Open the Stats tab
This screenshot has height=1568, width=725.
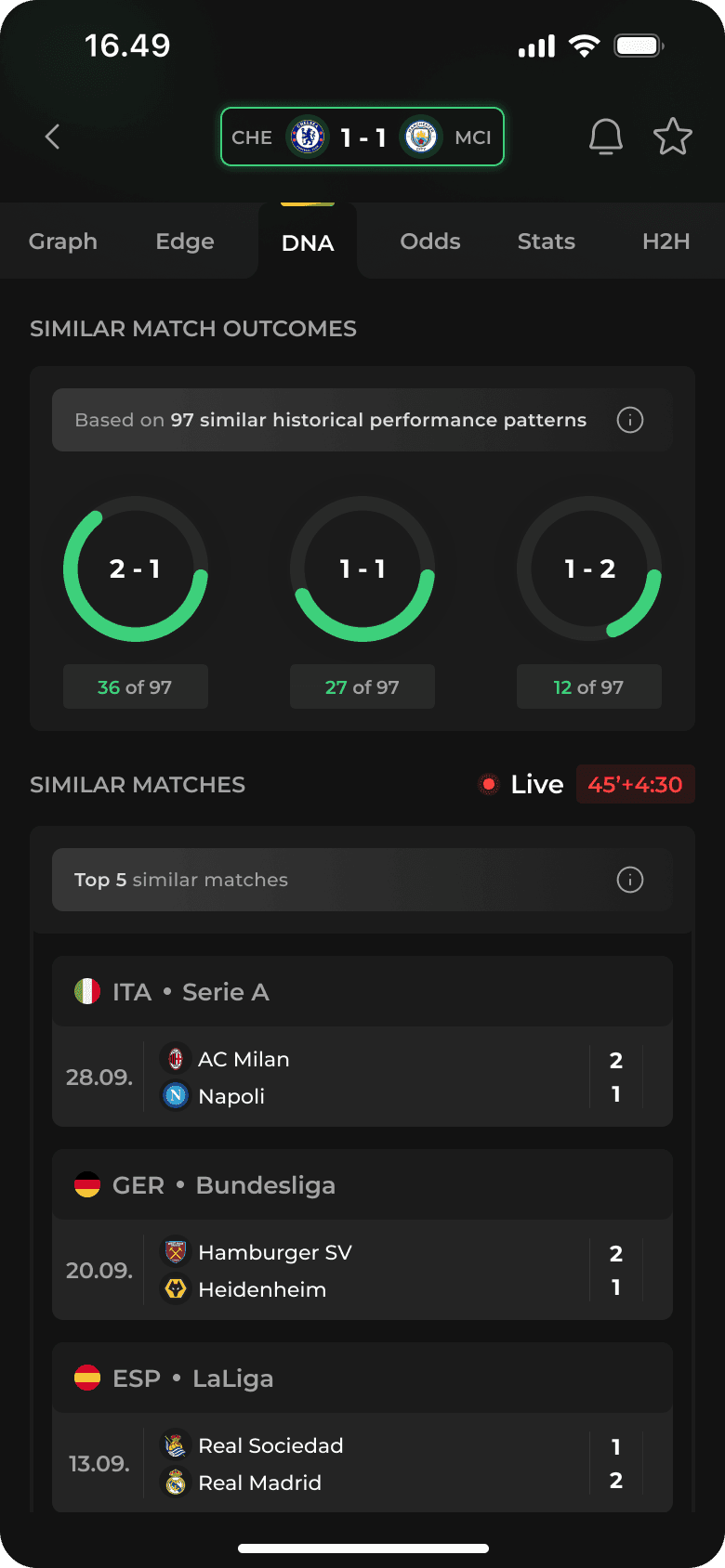[x=546, y=241]
